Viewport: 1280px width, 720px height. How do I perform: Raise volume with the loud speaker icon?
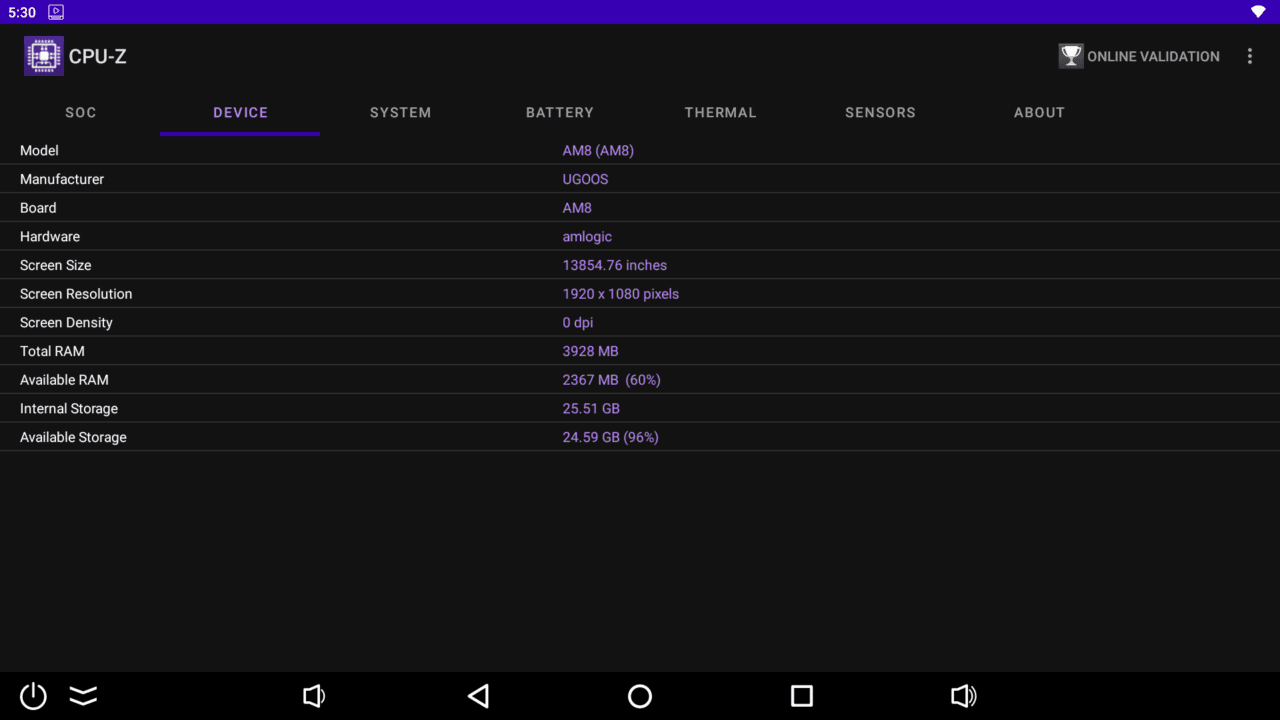(963, 696)
